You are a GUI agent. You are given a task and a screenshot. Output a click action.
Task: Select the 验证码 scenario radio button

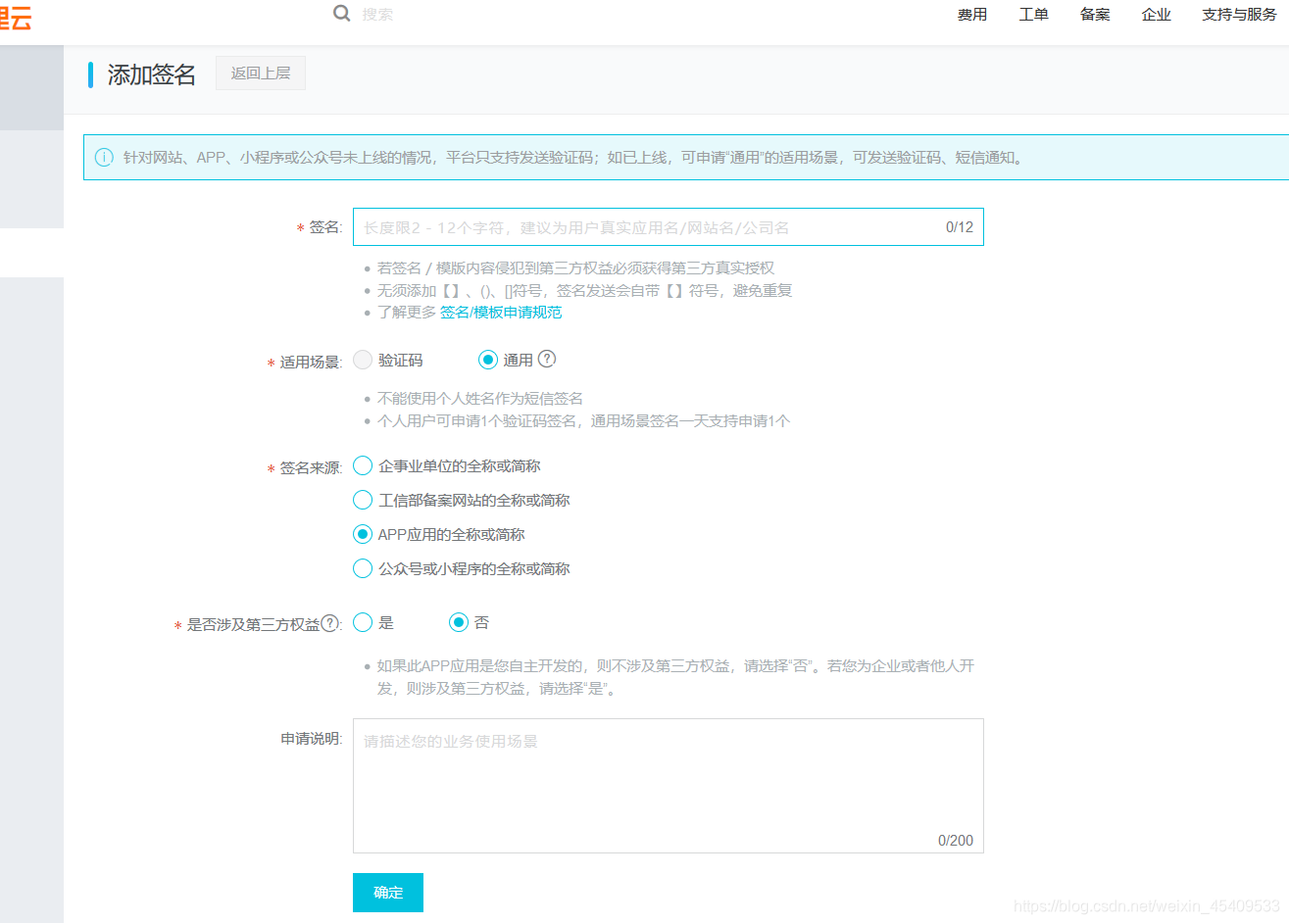tap(363, 360)
